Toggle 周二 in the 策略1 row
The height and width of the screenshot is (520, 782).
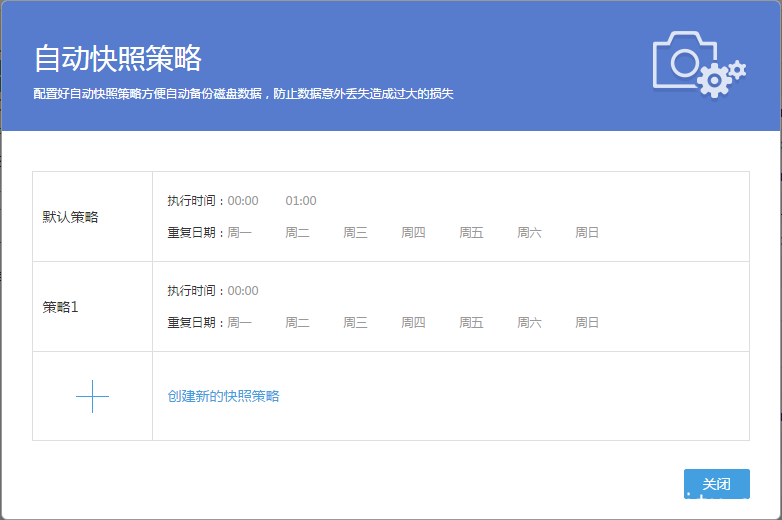298,323
